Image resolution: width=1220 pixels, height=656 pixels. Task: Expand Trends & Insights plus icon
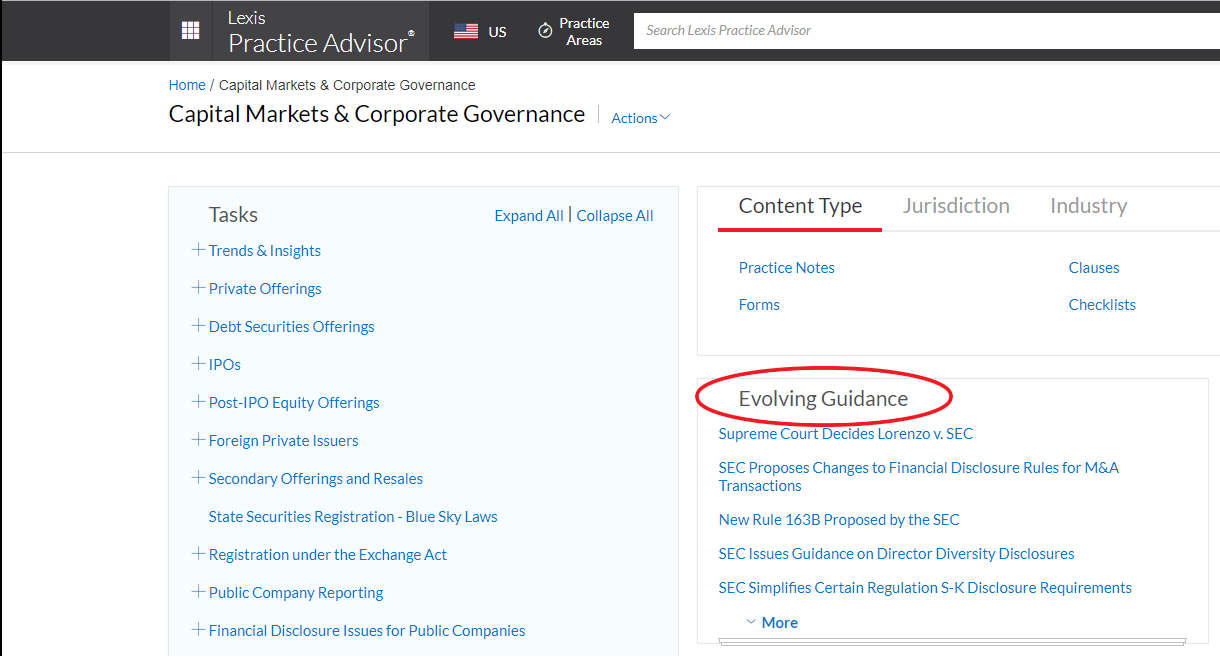click(198, 250)
